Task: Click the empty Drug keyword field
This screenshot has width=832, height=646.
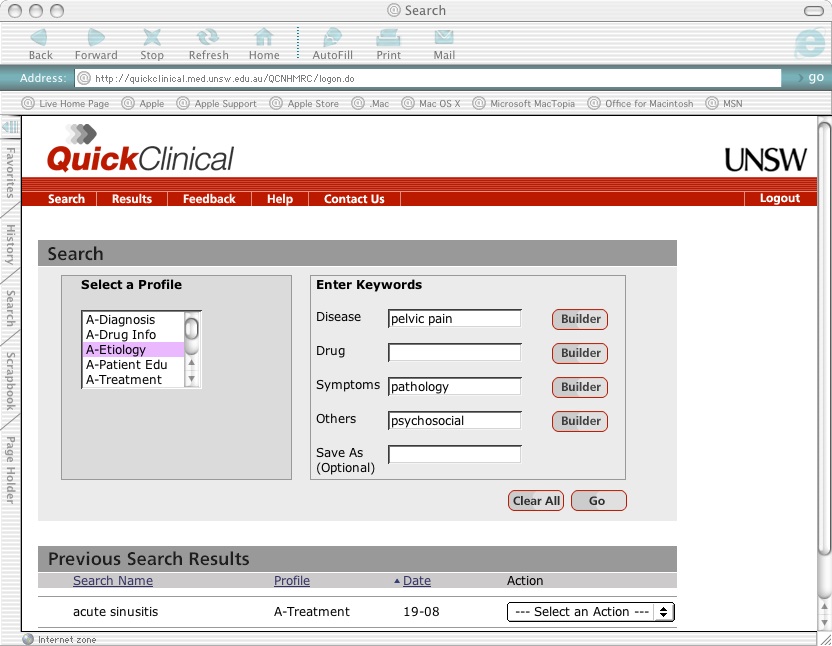Action: (x=455, y=352)
